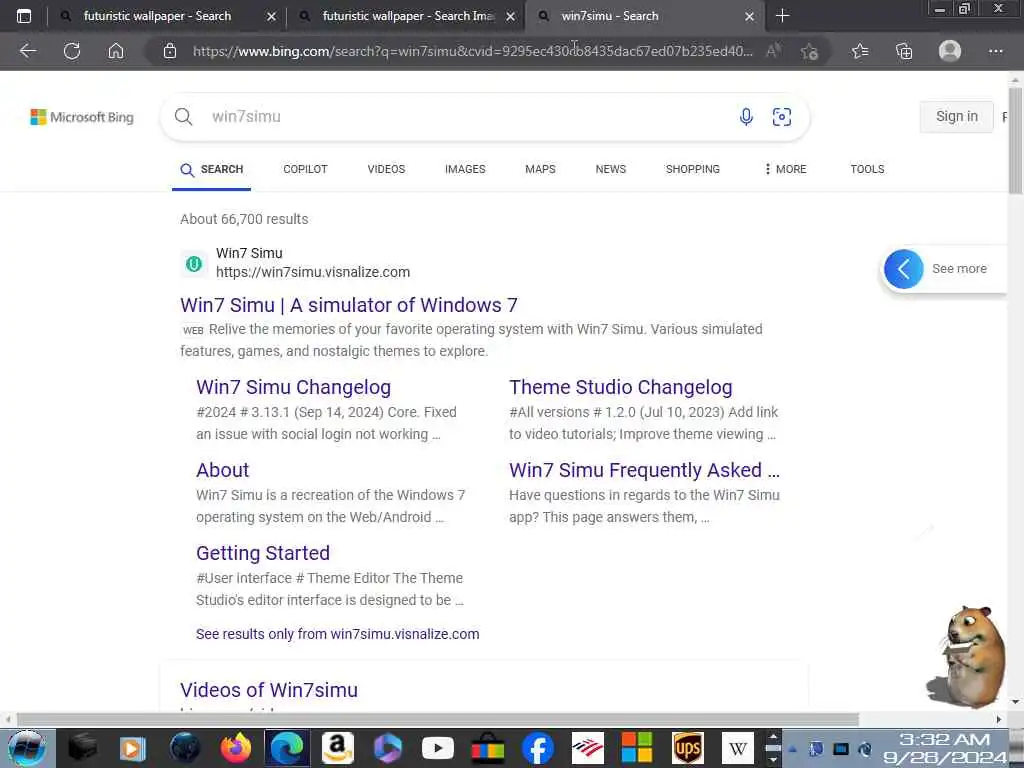Open a new browser tab

782,16
